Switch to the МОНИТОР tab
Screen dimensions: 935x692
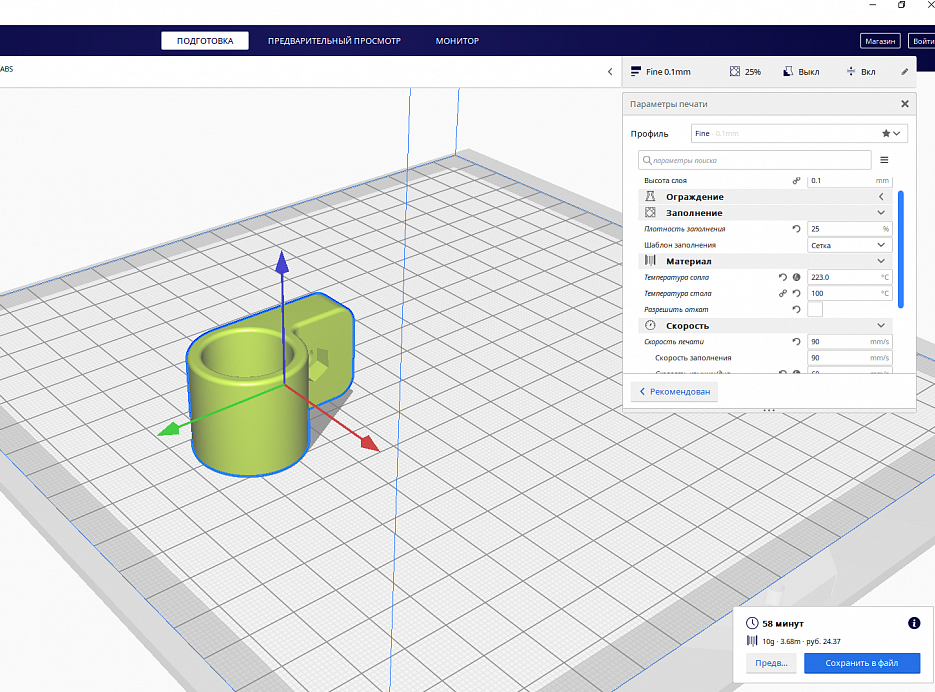pyautogui.click(x=457, y=41)
